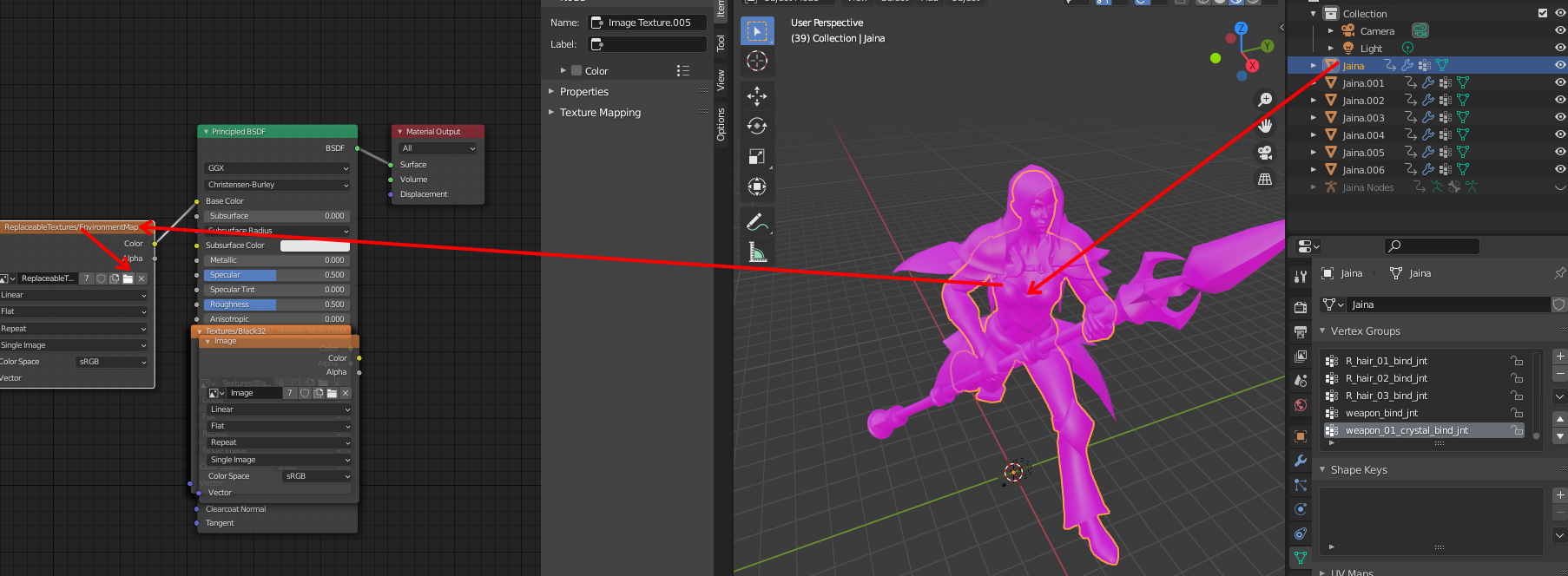
Task: Toggle lock on weapon_bind_jnt vertex group
Action: [1517, 413]
